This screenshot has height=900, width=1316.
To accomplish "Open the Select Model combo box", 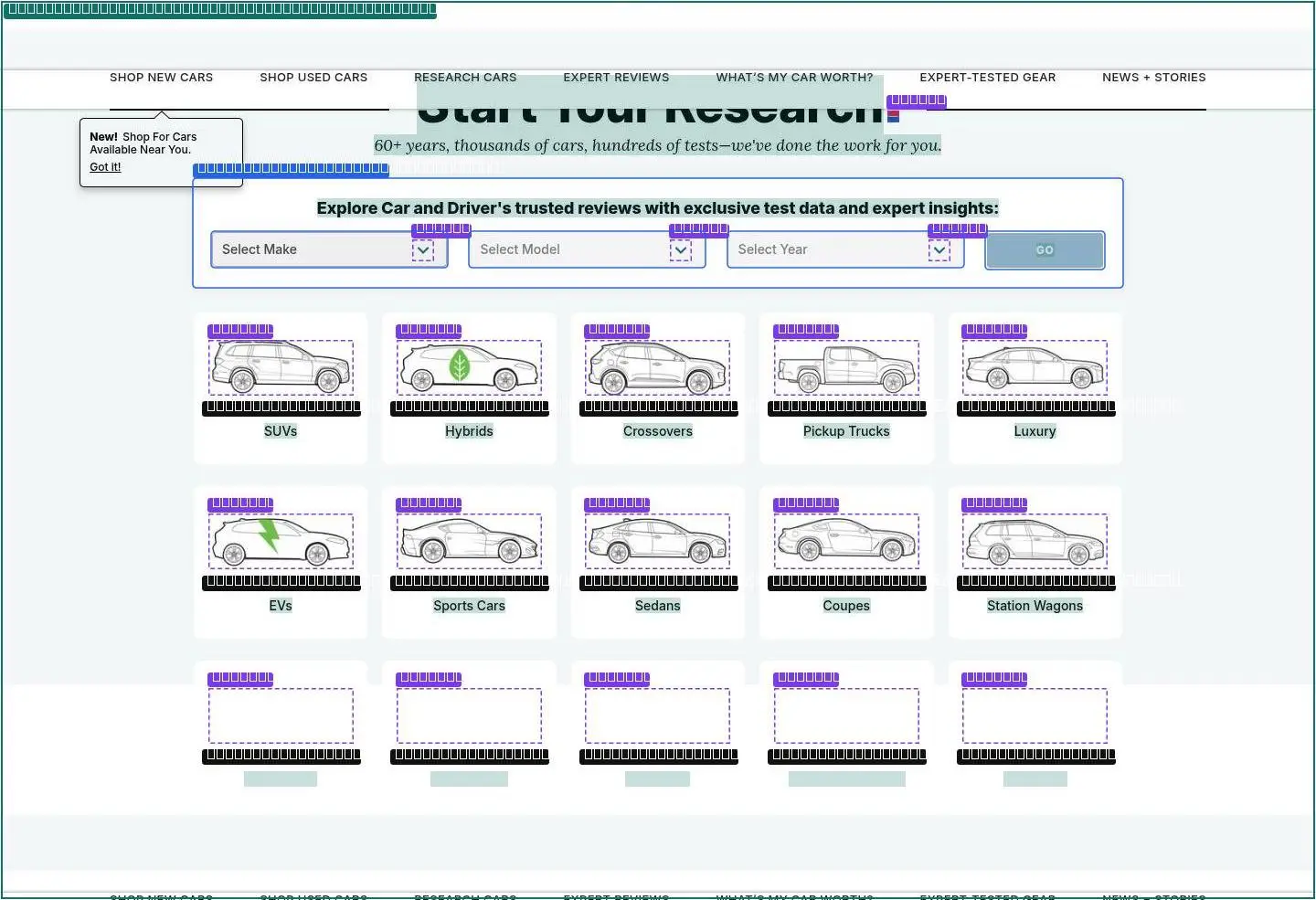I will click(x=587, y=249).
